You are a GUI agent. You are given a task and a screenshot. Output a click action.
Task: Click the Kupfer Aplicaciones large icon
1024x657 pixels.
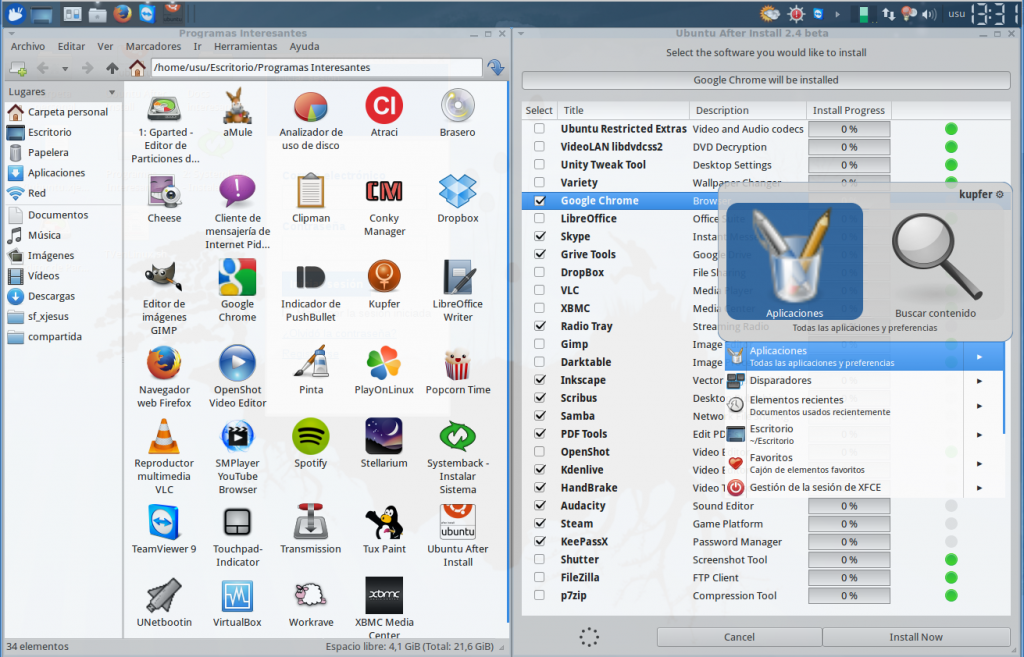coord(794,261)
